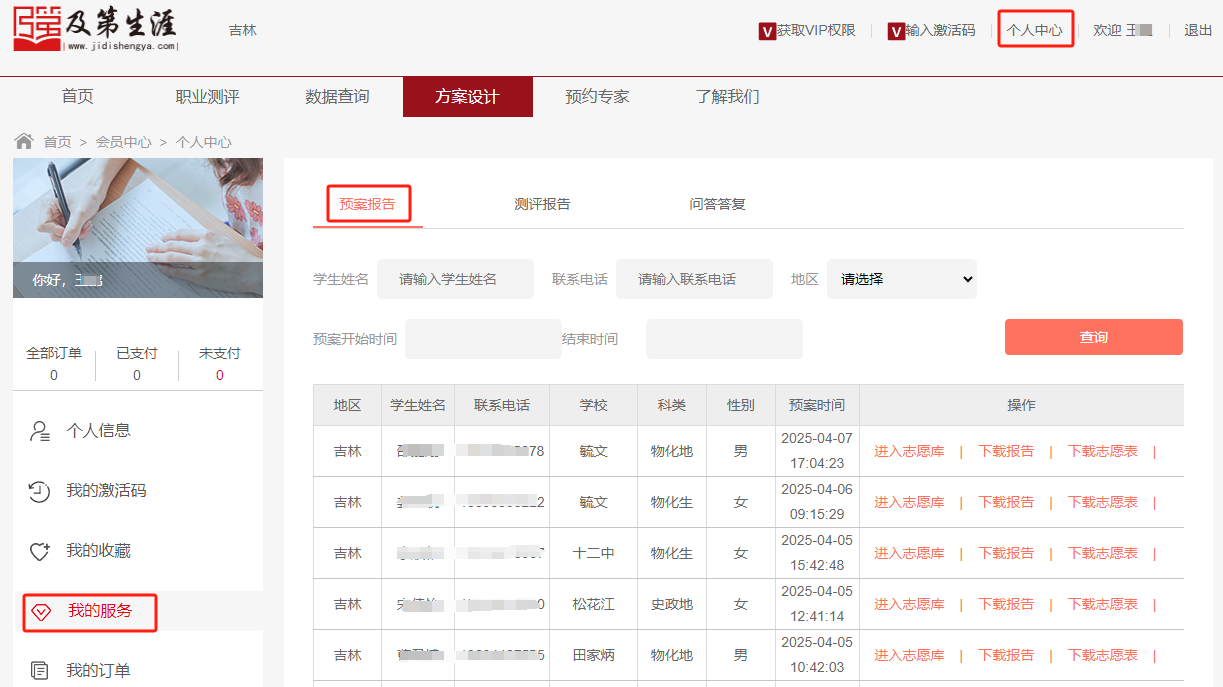The height and width of the screenshot is (687, 1223).
Task: Switch to the 问答答复 tab
Action: [717, 204]
